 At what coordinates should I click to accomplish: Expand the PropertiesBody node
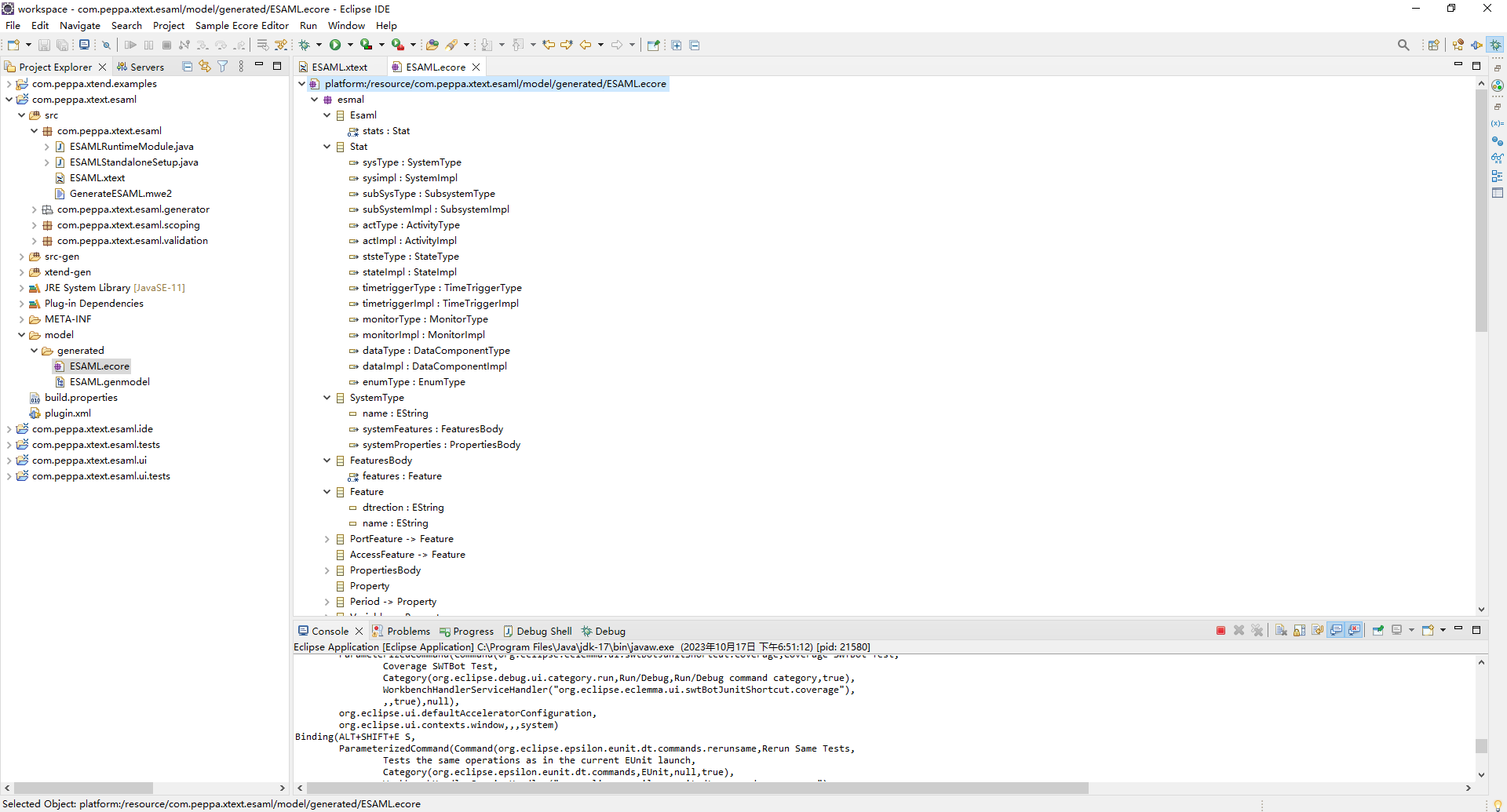click(x=327, y=570)
